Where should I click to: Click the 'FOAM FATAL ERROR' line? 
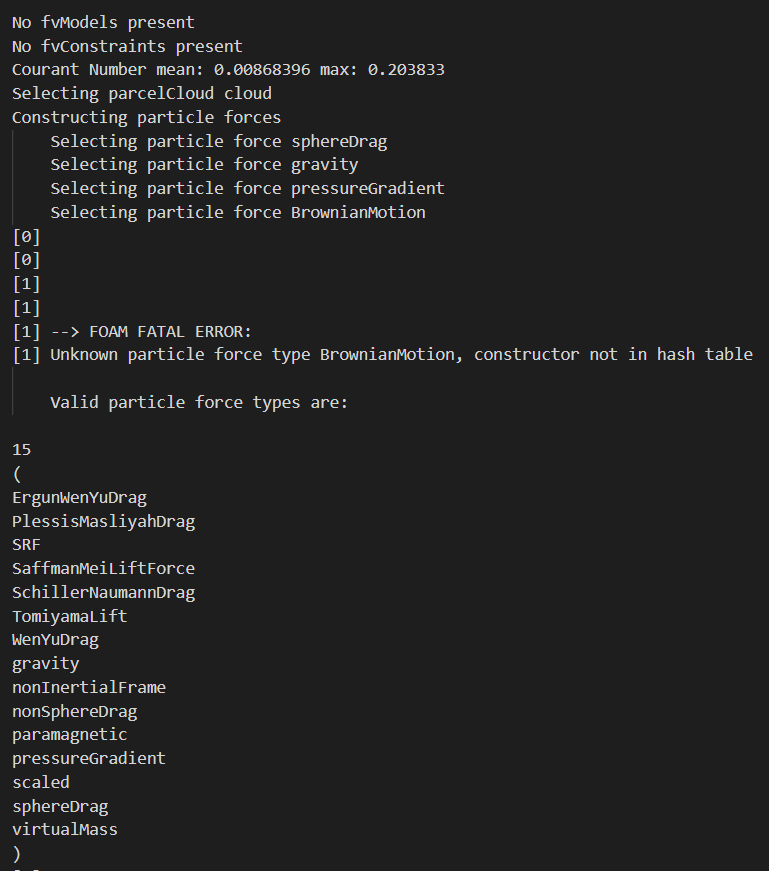(x=150, y=331)
